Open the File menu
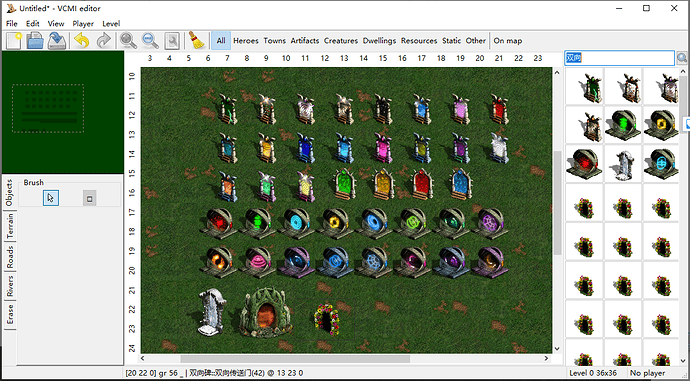The height and width of the screenshot is (381, 690). pos(12,24)
